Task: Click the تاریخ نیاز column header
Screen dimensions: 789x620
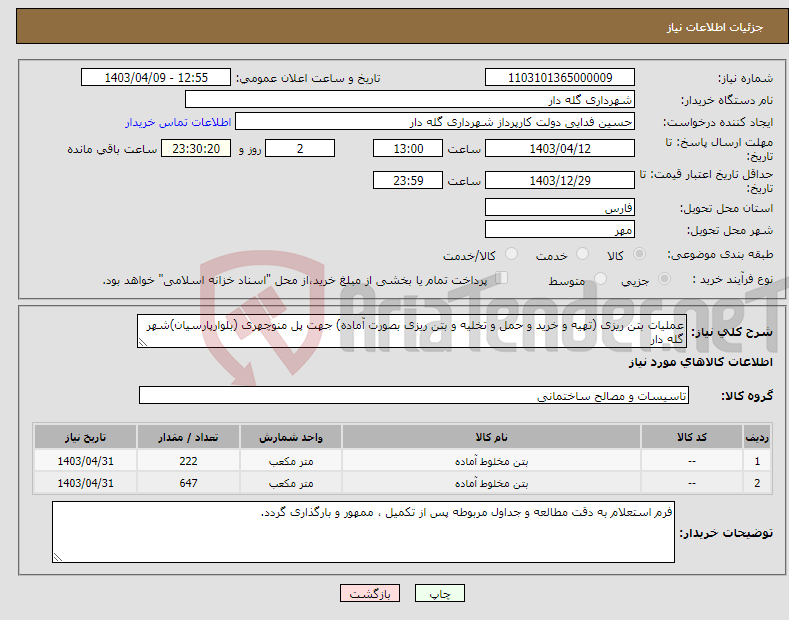Action: 86,437
